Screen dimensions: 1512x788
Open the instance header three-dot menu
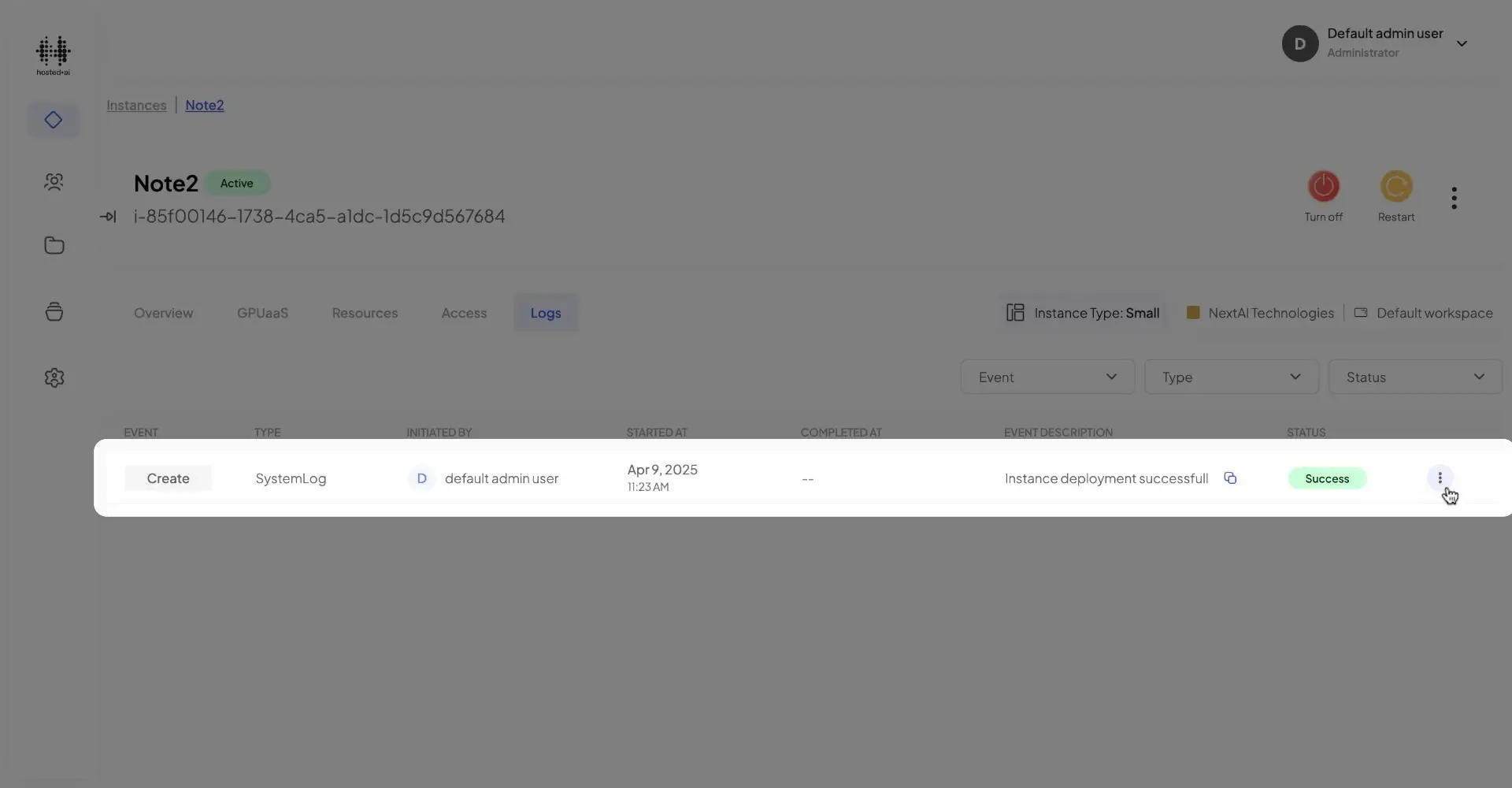(x=1454, y=198)
